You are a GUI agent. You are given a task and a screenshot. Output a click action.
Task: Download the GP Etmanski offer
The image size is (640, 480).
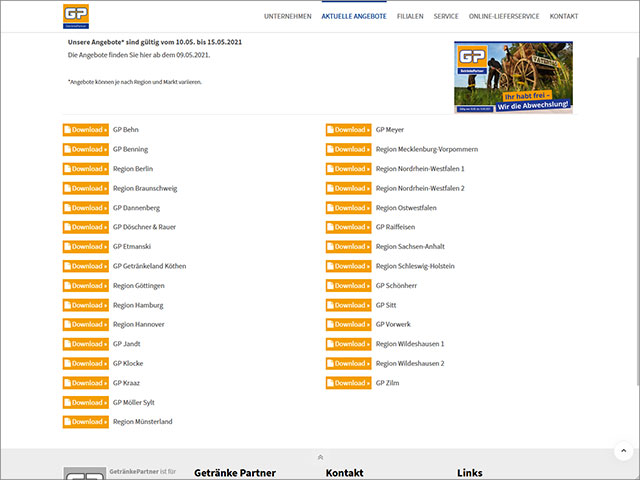point(86,247)
